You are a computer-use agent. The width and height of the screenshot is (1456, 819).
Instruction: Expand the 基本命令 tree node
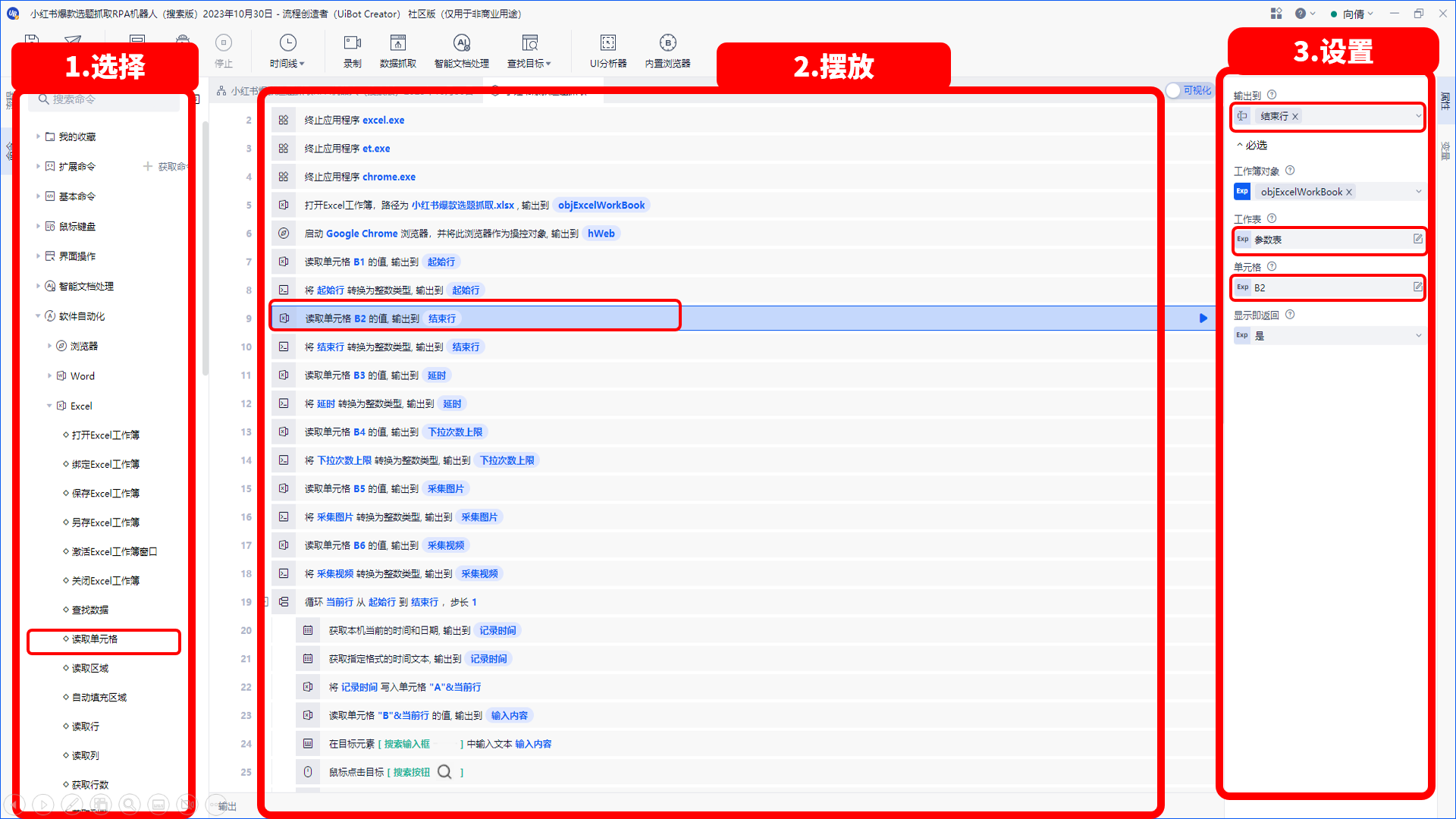38,196
